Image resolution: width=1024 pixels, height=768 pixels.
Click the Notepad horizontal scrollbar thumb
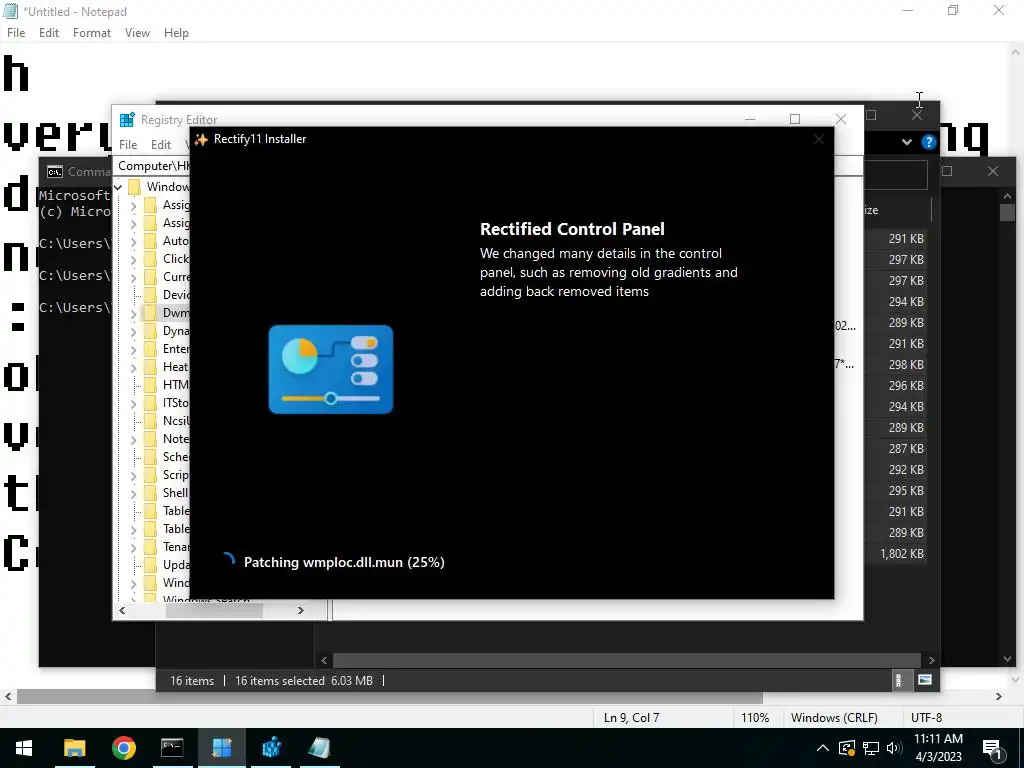click(389, 697)
